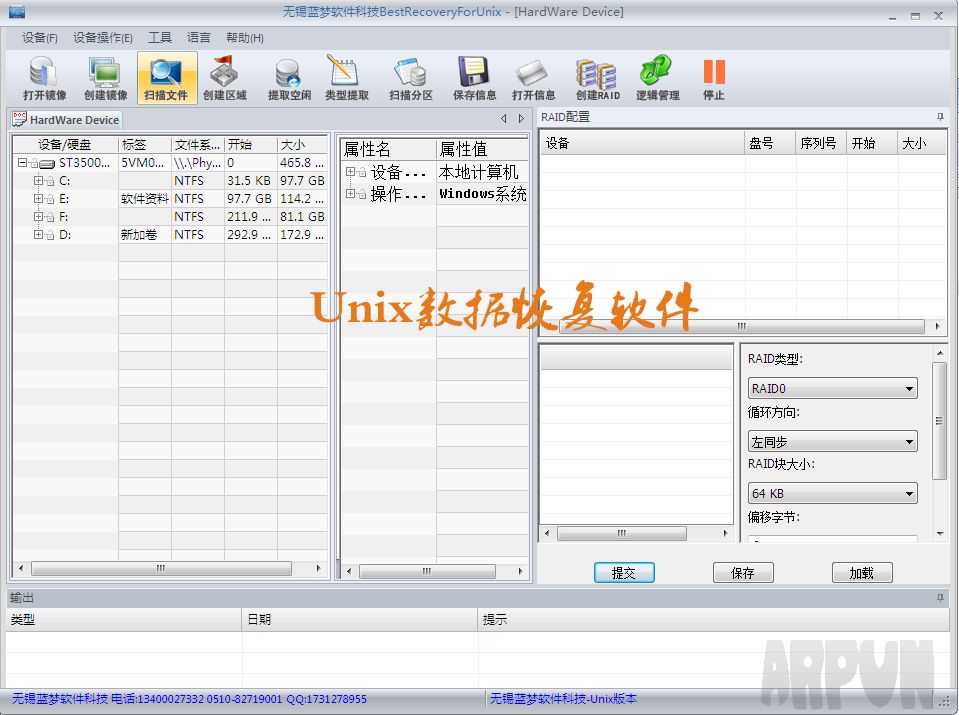
Task: Click the 提交 (Submit) button
Action: [624, 573]
